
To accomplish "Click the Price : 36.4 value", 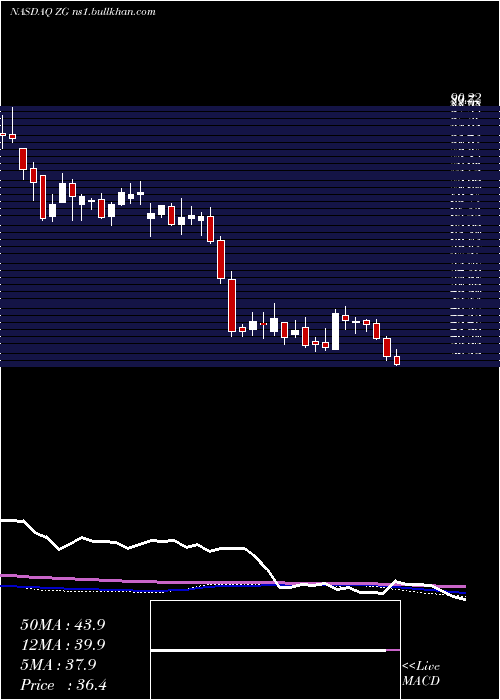I will (x=63, y=685).
